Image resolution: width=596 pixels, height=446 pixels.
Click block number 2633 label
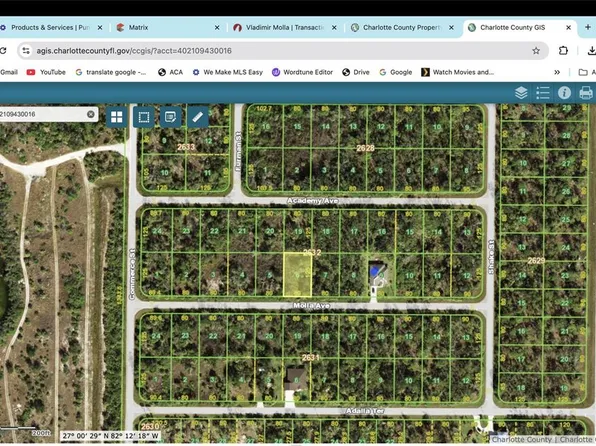(186, 147)
